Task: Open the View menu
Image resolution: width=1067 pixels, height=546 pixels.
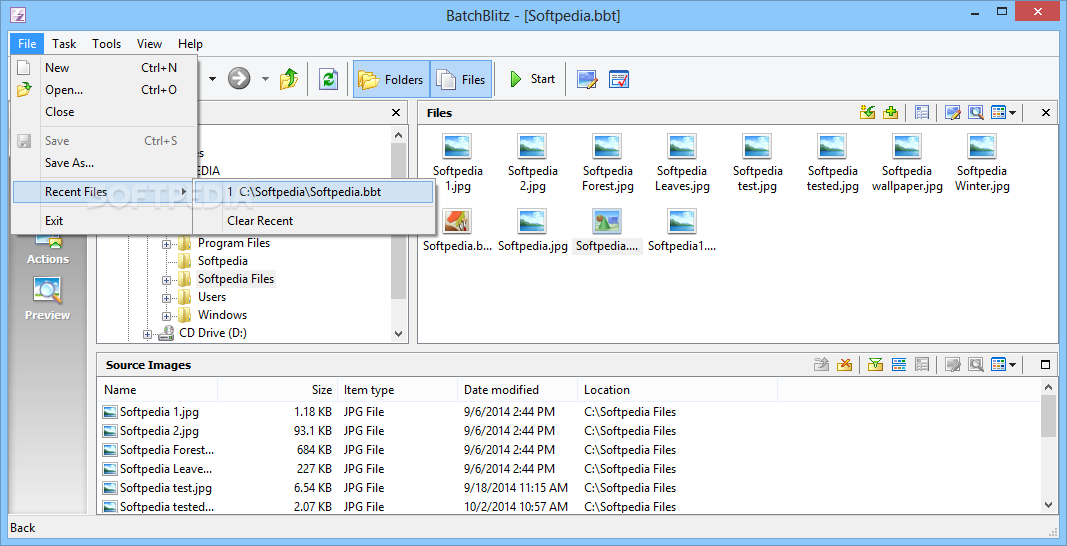Action: (x=149, y=44)
